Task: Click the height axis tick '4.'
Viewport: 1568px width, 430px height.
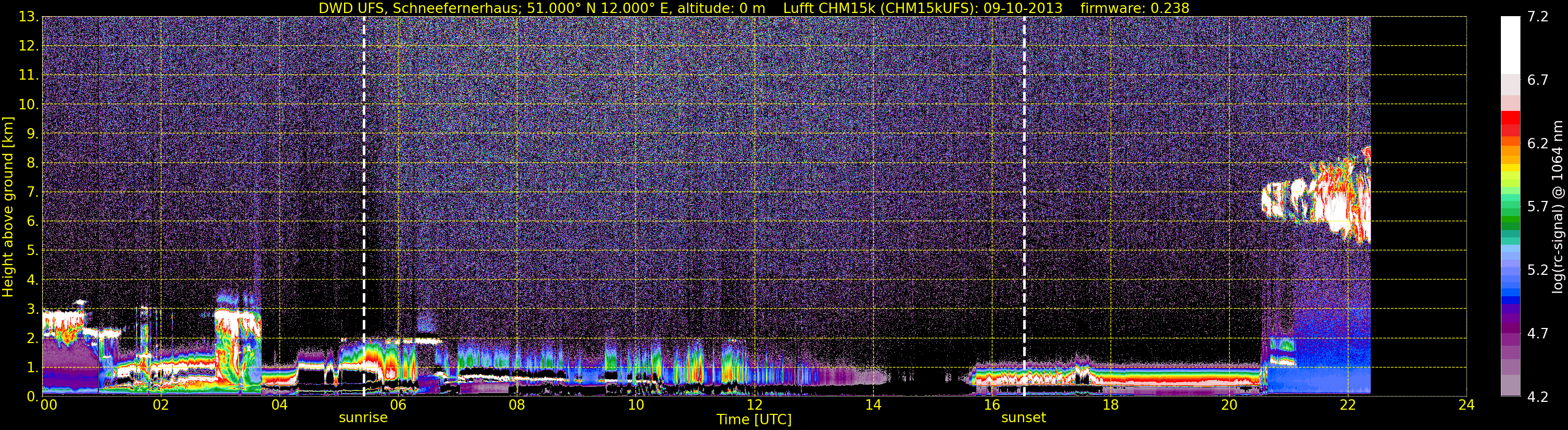Action: click(32, 280)
